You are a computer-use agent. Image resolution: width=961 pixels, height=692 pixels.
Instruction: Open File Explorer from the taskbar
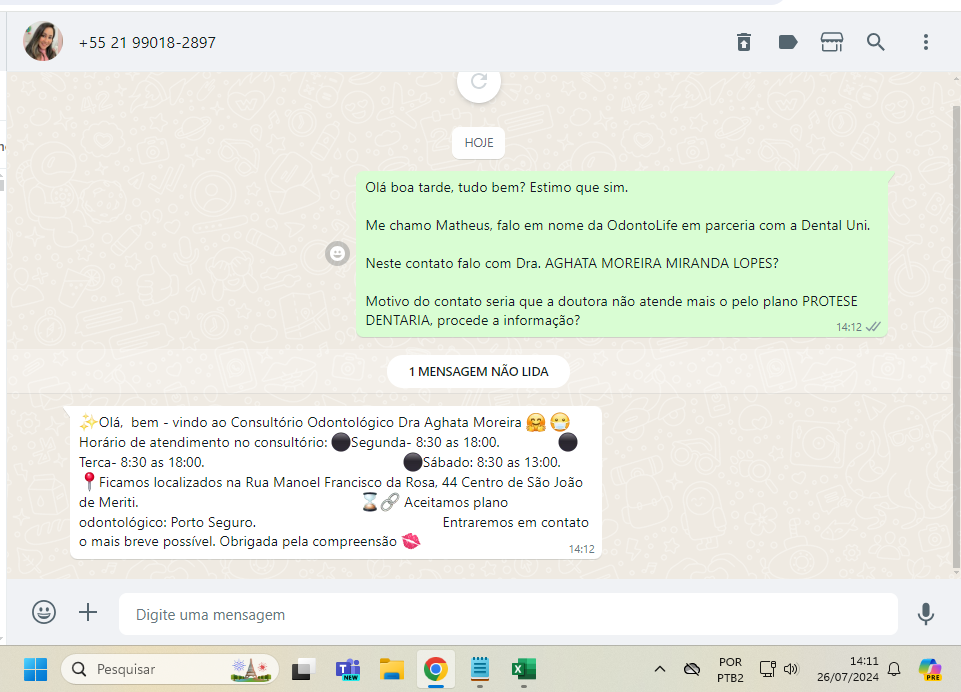(x=392, y=669)
